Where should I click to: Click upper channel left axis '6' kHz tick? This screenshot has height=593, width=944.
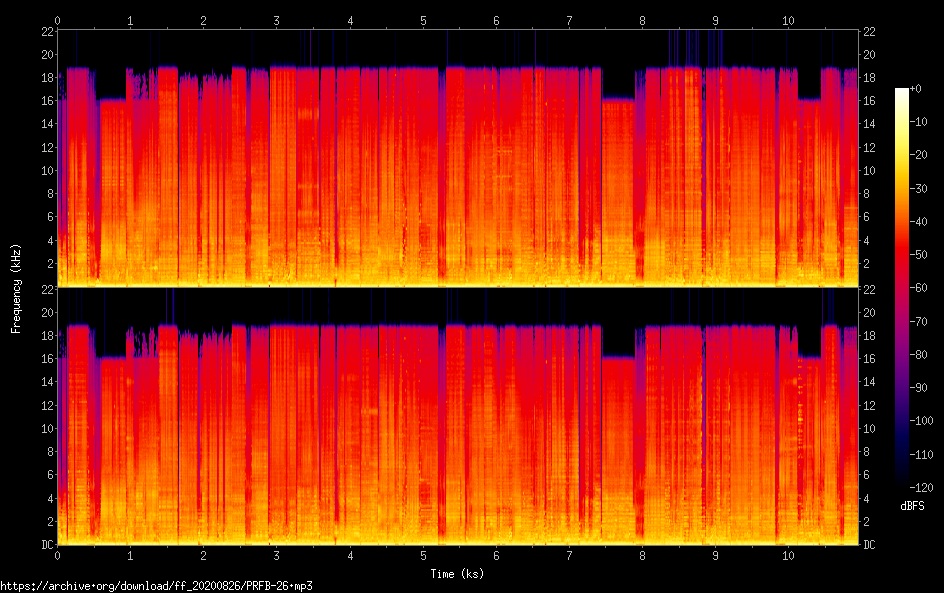coord(51,217)
